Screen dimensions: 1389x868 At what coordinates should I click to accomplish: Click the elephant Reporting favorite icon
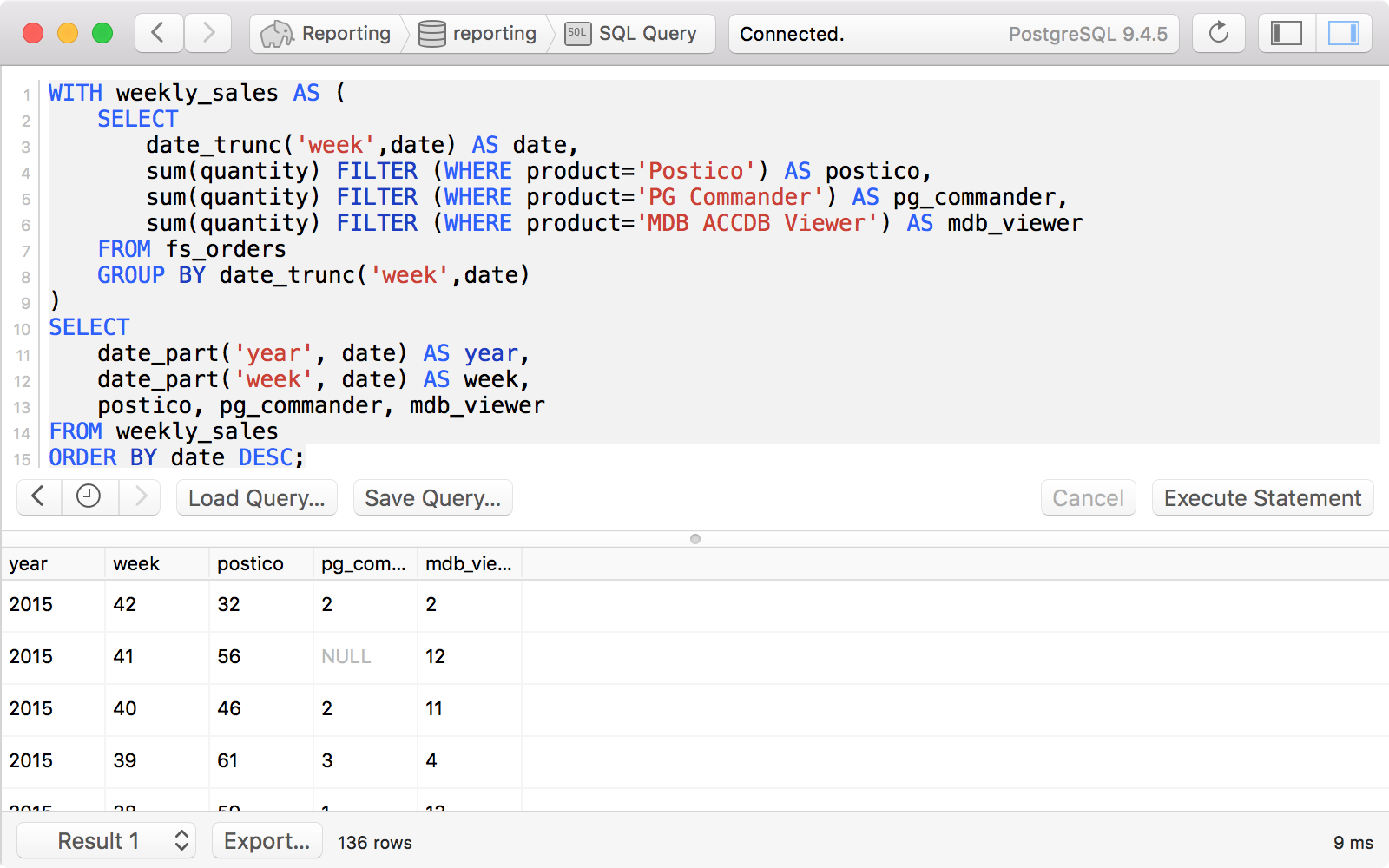click(x=277, y=33)
